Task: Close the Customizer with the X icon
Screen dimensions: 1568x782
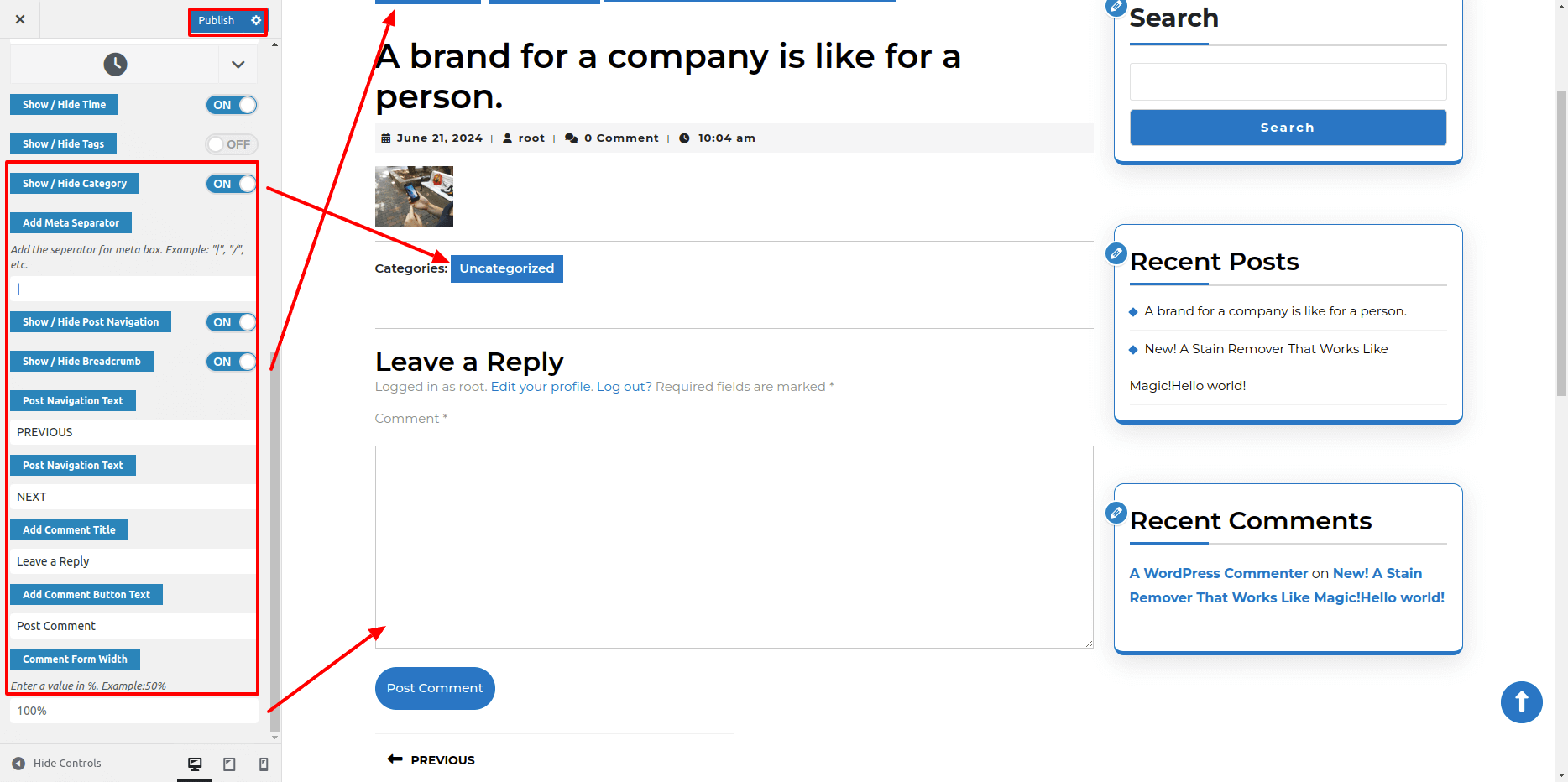Action: click(20, 19)
